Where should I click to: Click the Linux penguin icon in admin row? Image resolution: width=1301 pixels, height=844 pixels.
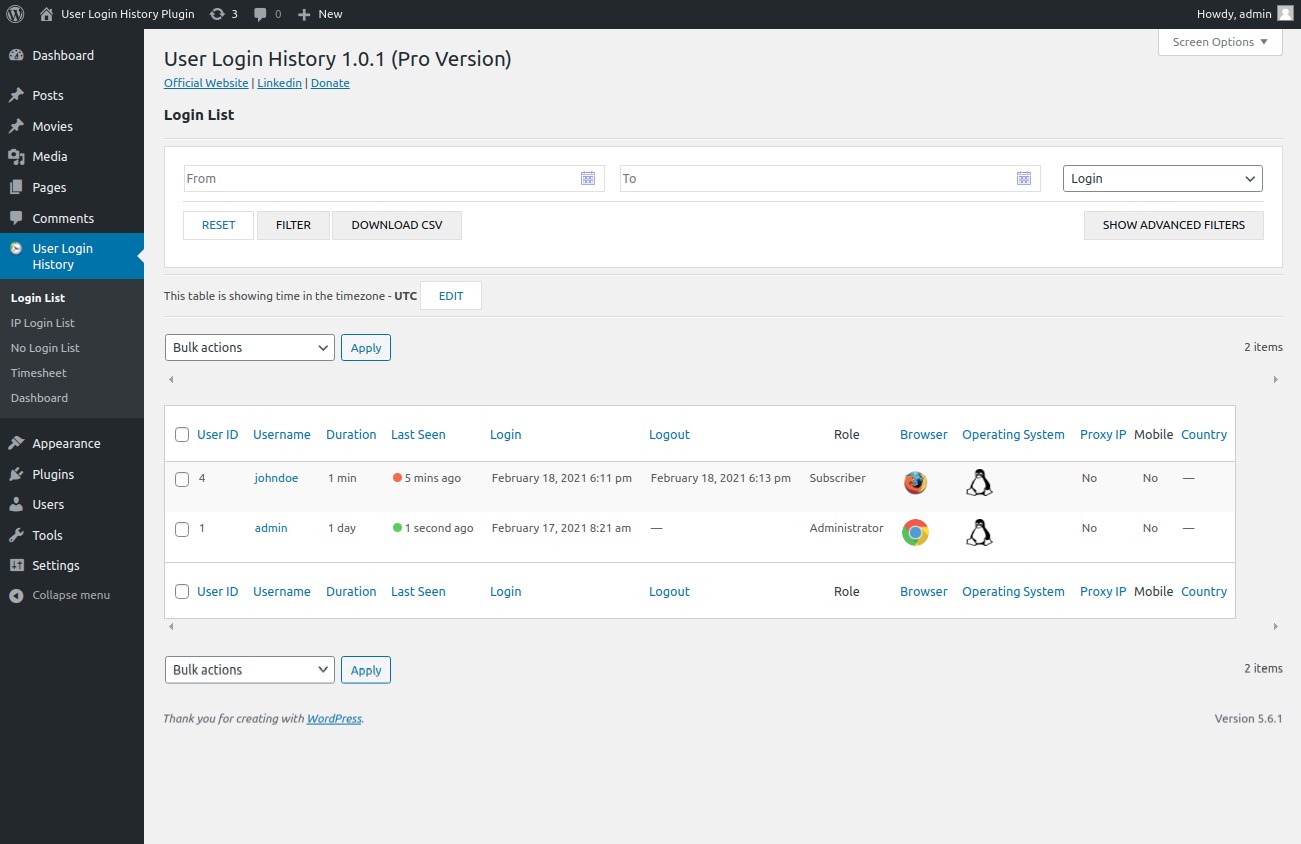click(x=979, y=533)
